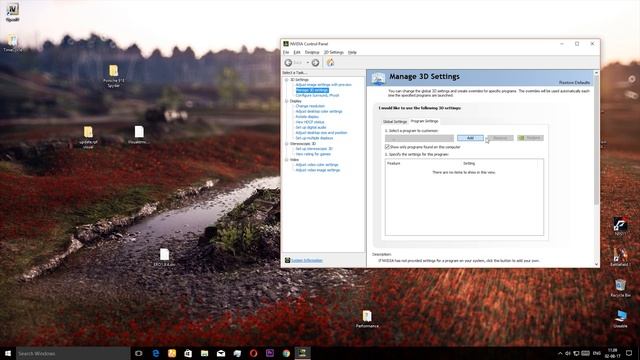Collapse the 3D Settings tree node
The image size is (640, 360).
coord(287,80)
